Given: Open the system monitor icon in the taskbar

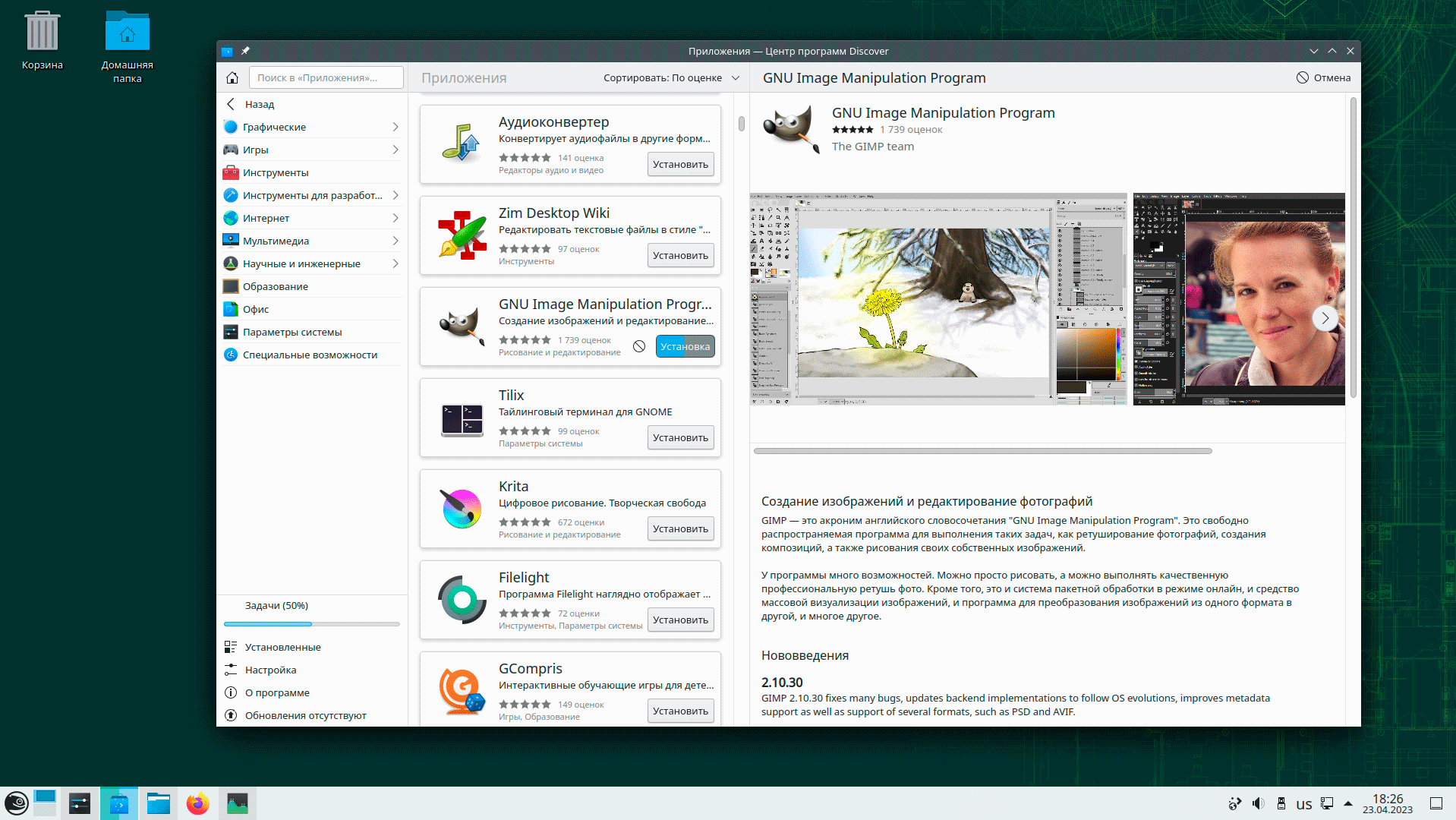Looking at the screenshot, I should (x=237, y=803).
